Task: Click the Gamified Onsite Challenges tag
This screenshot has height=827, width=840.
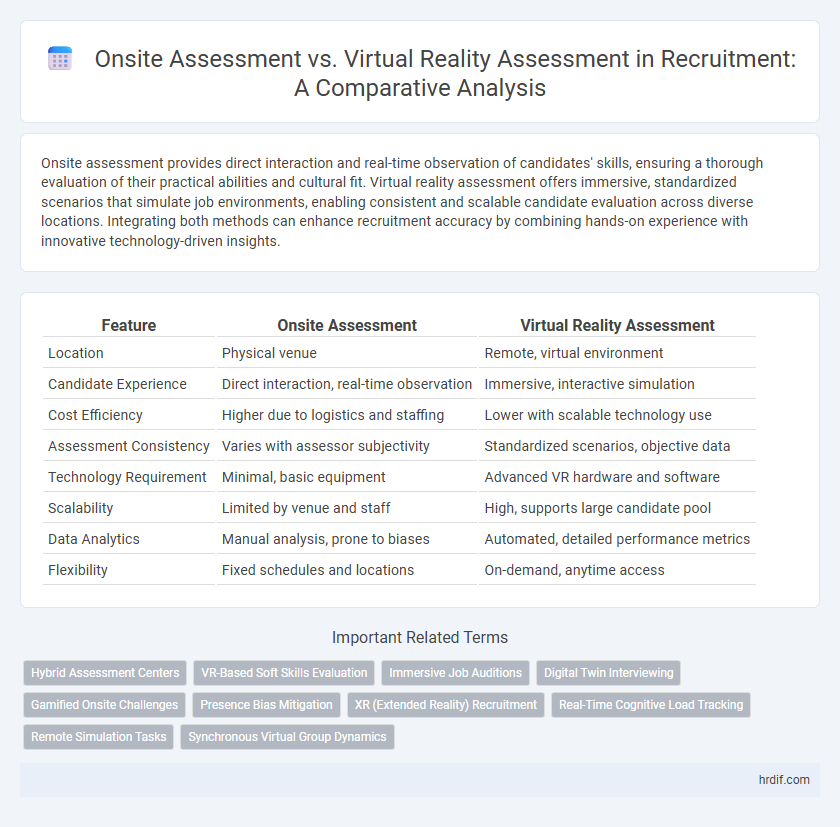Action: [x=104, y=705]
